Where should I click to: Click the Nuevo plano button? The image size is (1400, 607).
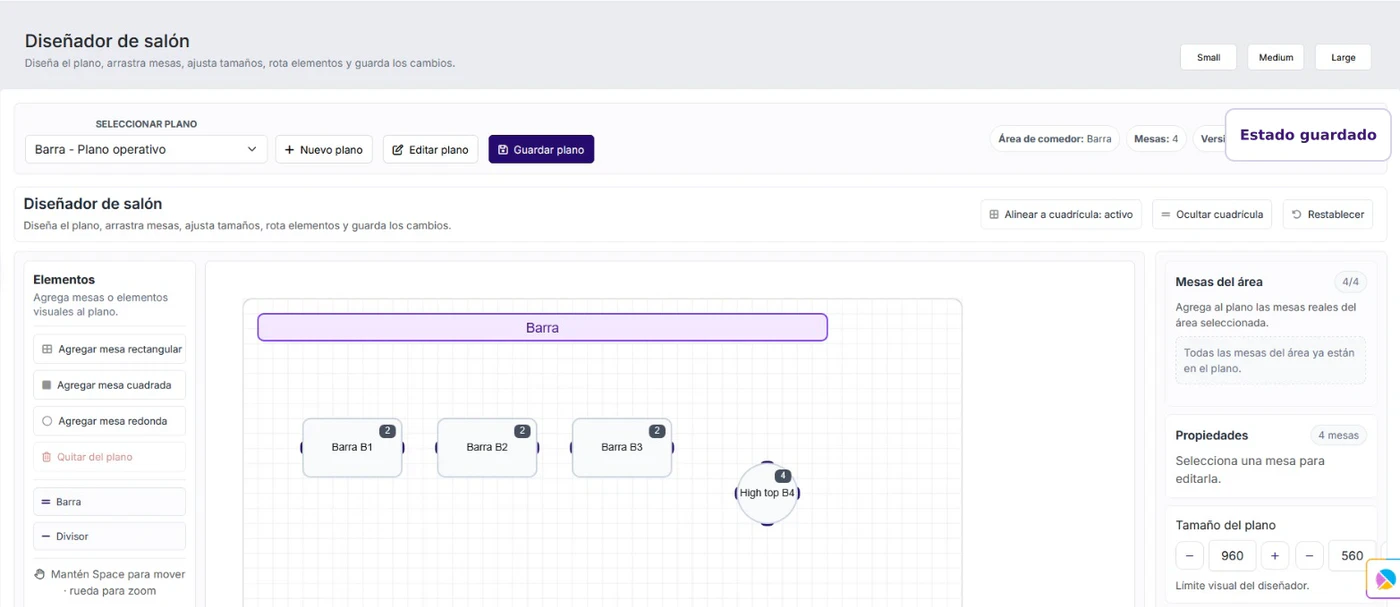point(324,149)
